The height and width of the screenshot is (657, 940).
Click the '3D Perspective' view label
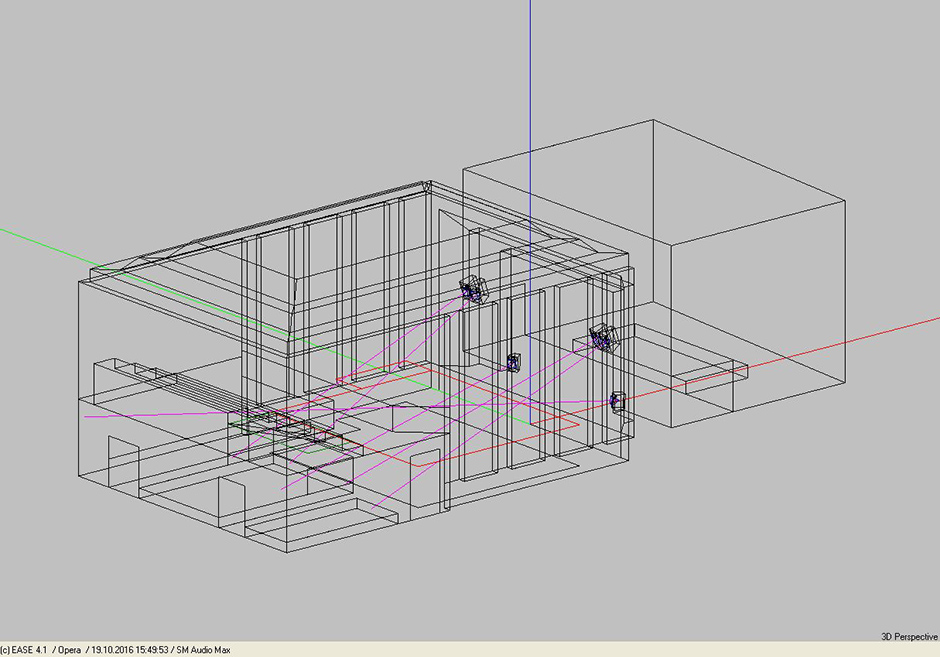[909, 637]
